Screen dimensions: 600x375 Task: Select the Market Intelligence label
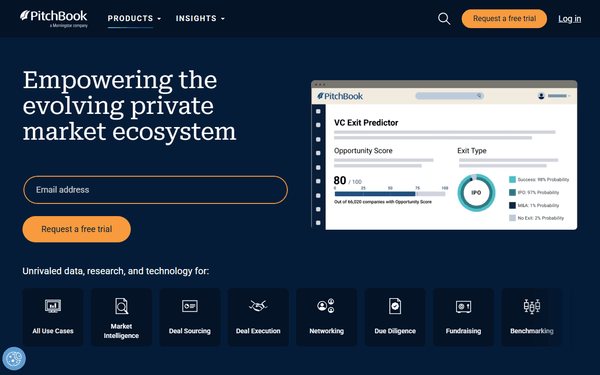pos(121,331)
